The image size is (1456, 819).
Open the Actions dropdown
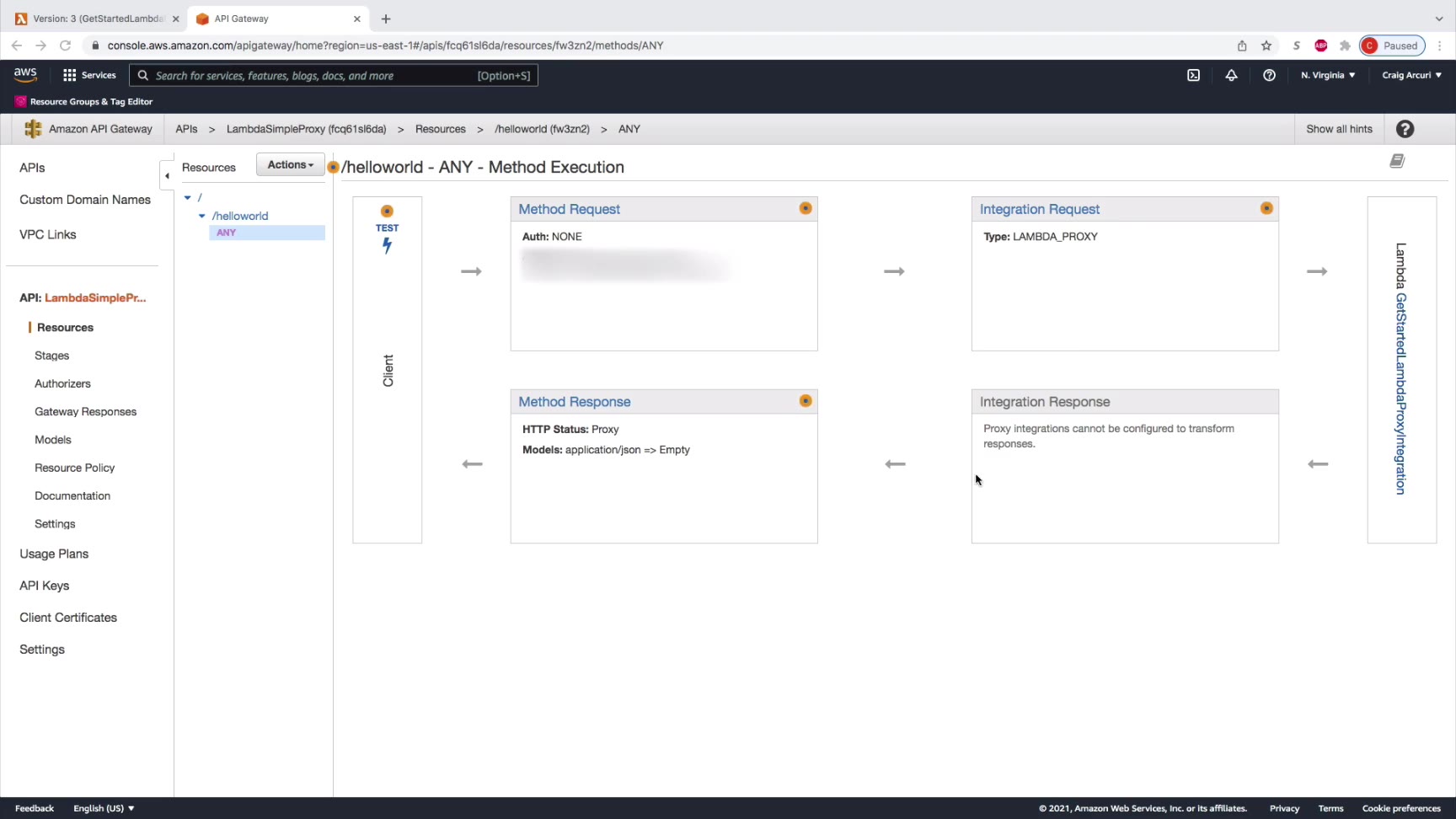click(x=290, y=165)
